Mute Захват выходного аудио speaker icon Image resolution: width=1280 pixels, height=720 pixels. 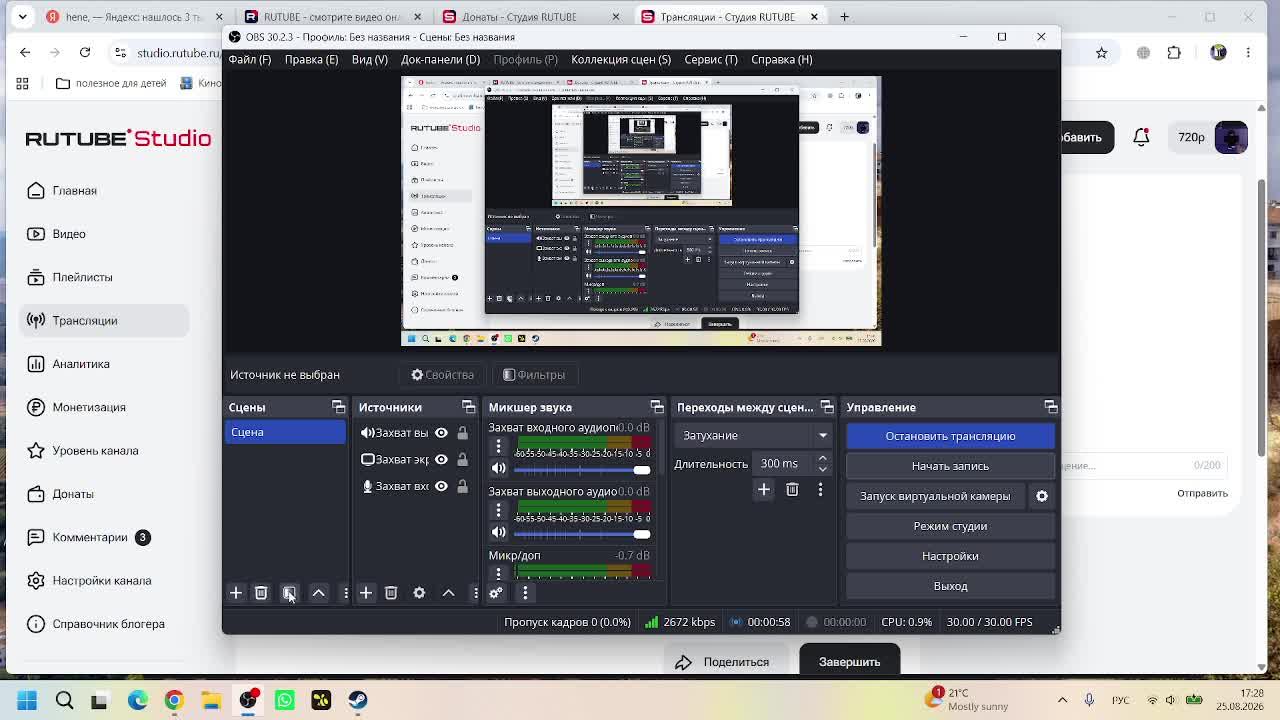click(498, 532)
